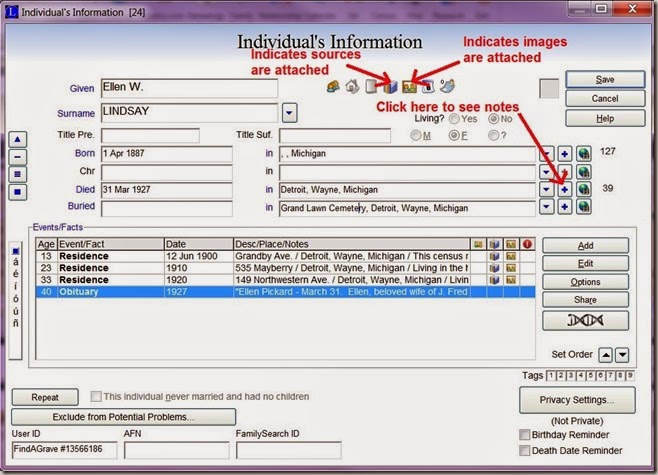Enable Birthday Reminder checkbox
The width and height of the screenshot is (658, 475).
(x=525, y=434)
